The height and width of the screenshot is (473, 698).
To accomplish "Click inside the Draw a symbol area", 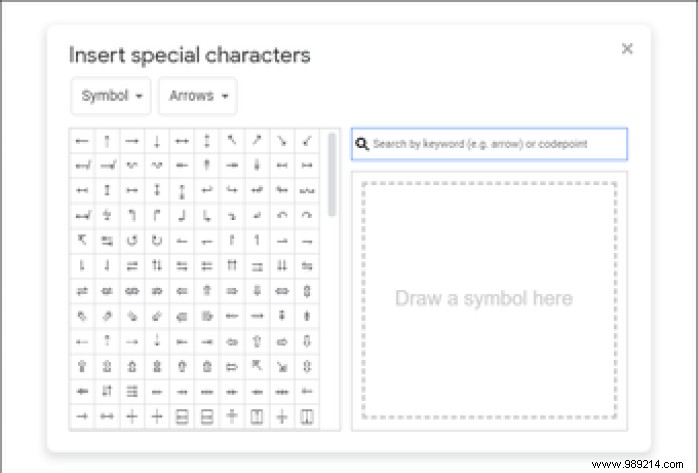I will point(489,300).
